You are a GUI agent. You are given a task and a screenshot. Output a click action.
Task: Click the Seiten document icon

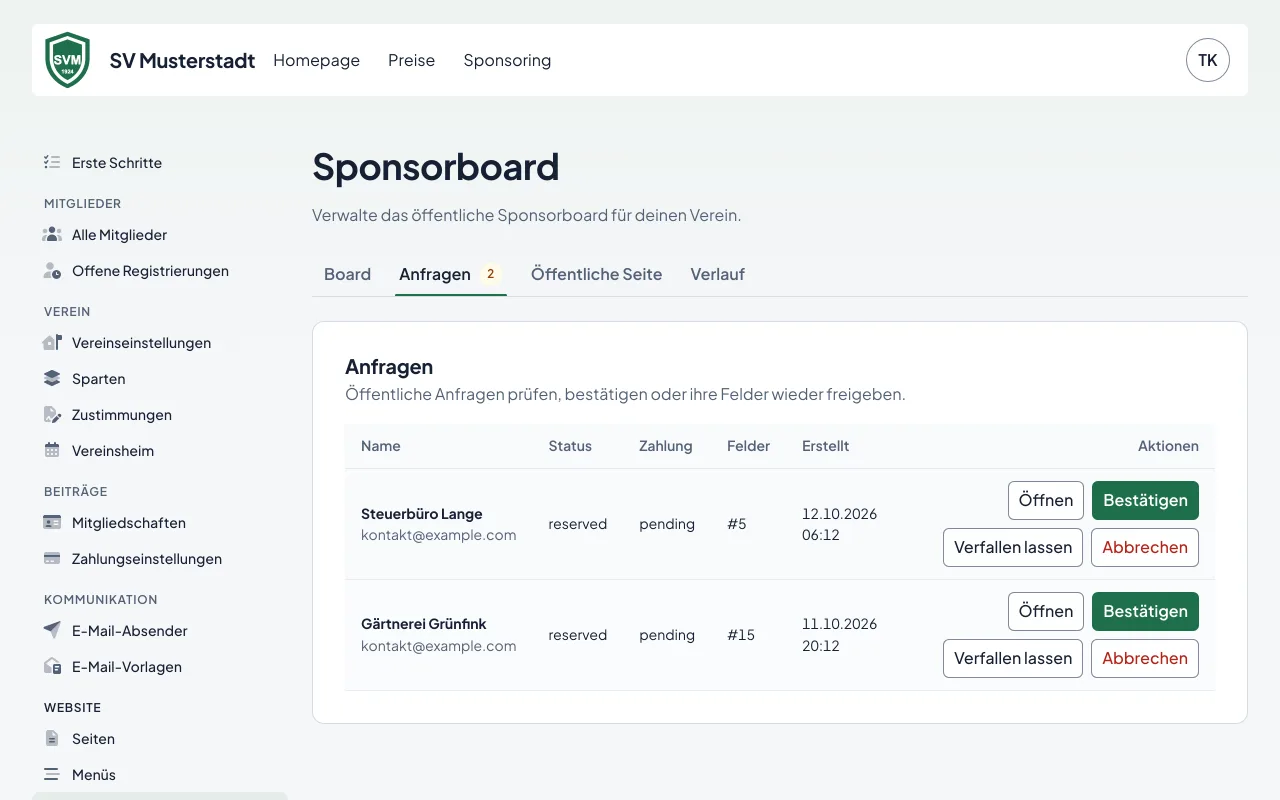pos(52,738)
